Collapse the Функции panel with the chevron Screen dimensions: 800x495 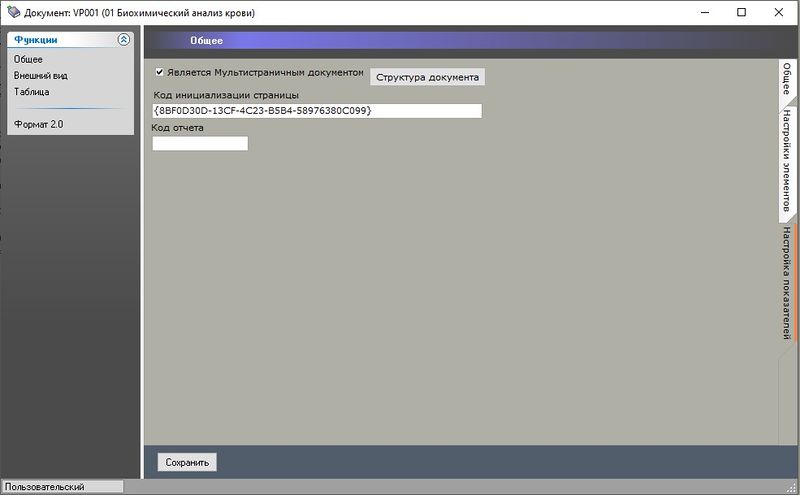tap(123, 40)
